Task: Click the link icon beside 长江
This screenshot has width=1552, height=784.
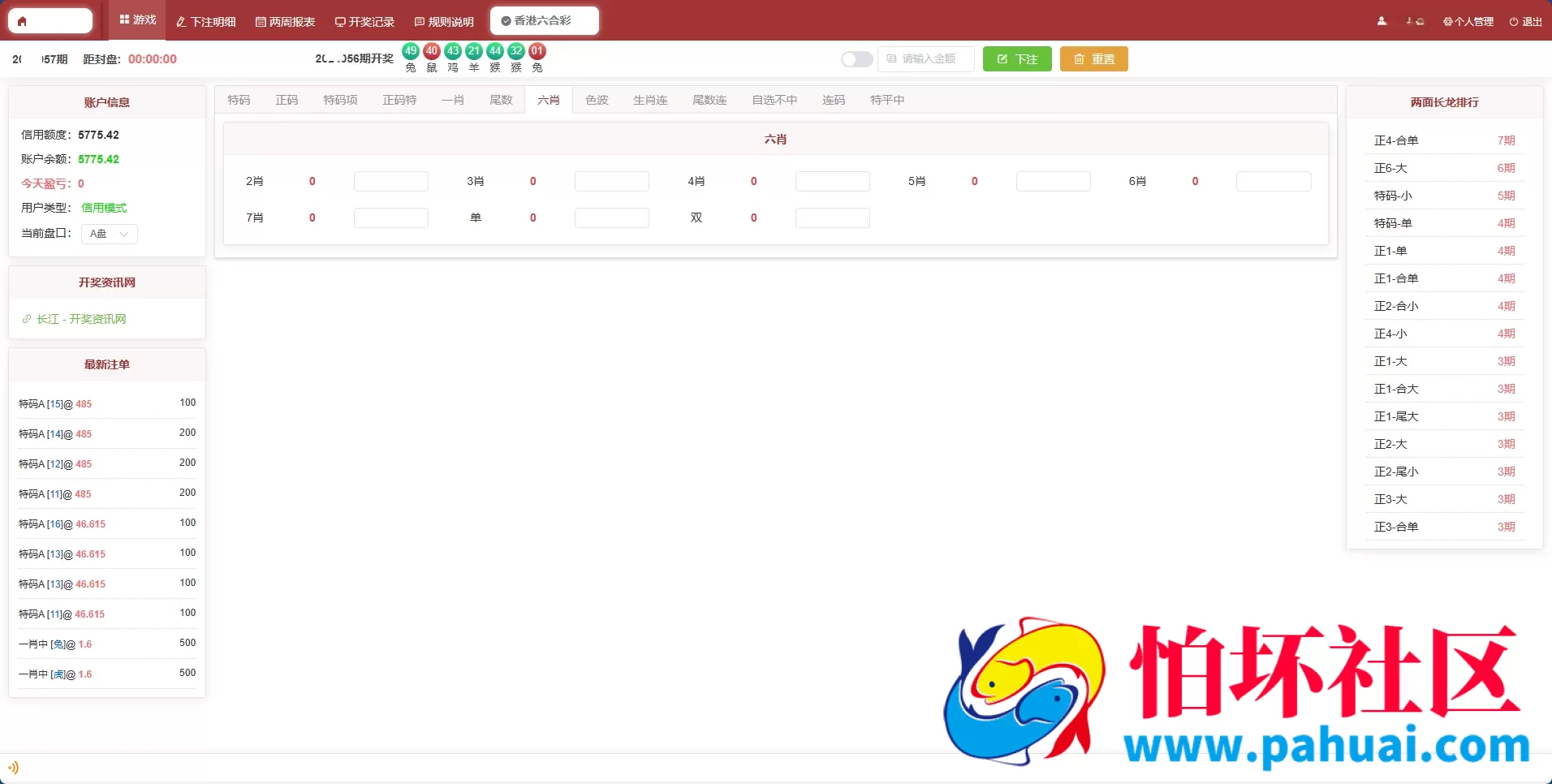Action: 27,319
